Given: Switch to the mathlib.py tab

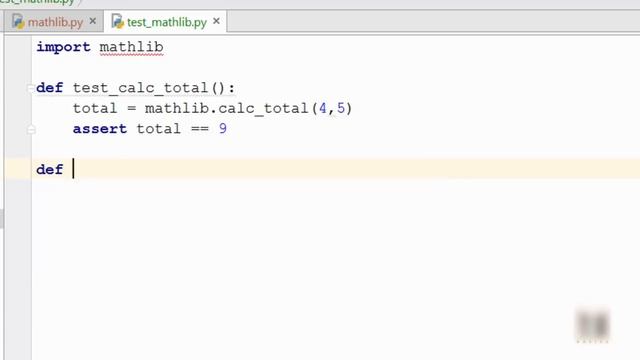Looking at the screenshot, I should [x=55, y=22].
